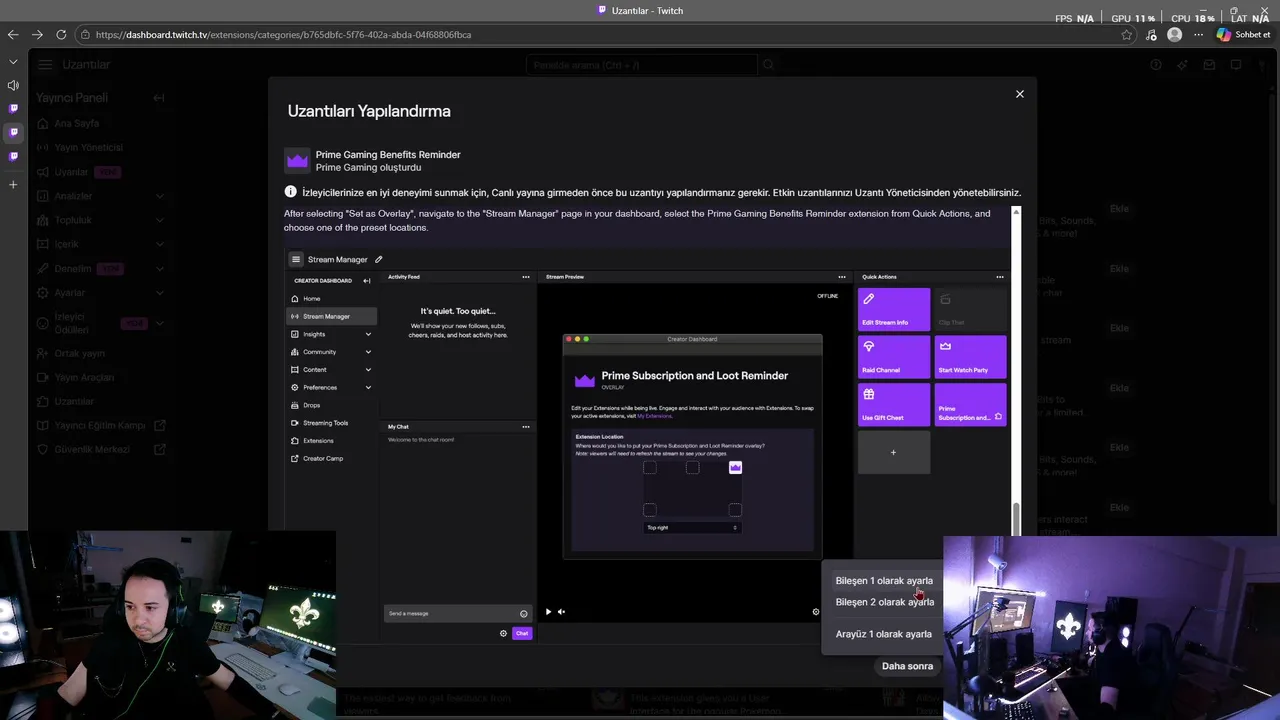Viewport: 1280px width, 720px height.
Task: Expand the İçerik section
Action: 160,244
